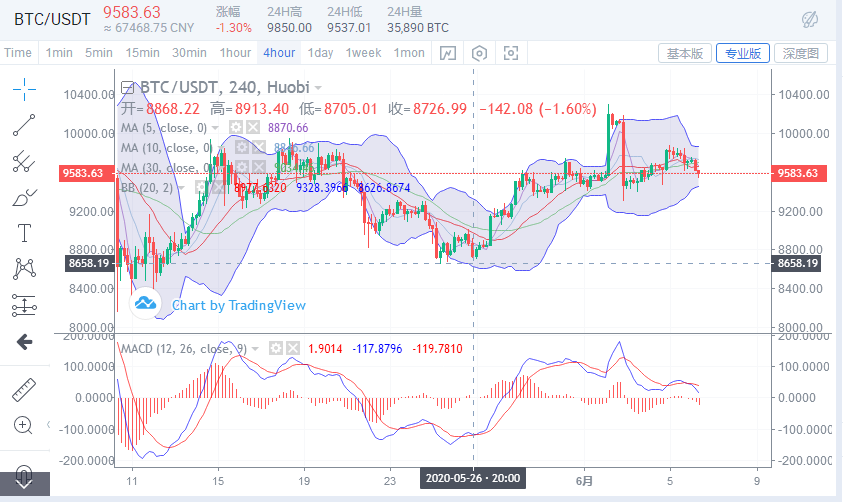Switch to the 1day timeframe
The height and width of the screenshot is (502, 843).
click(x=320, y=53)
